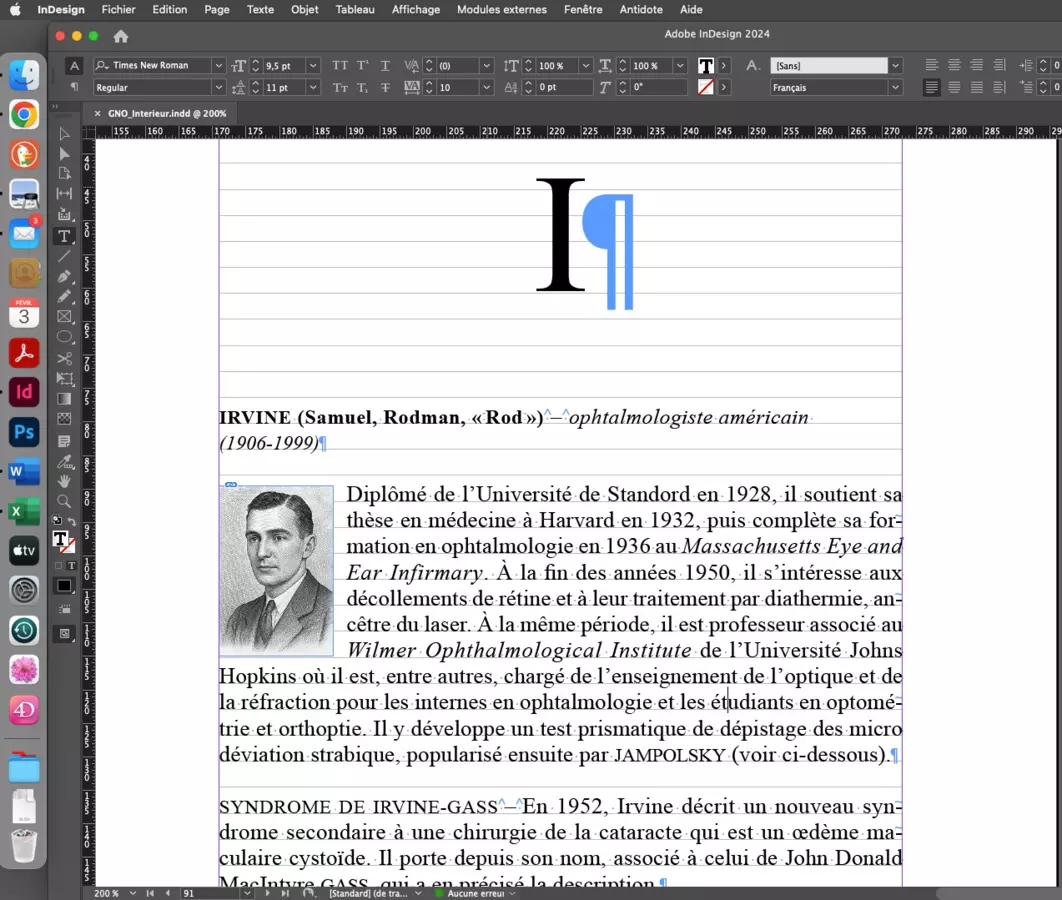Click the page number field showing 91
The height and width of the screenshot is (900, 1062).
[x=190, y=893]
